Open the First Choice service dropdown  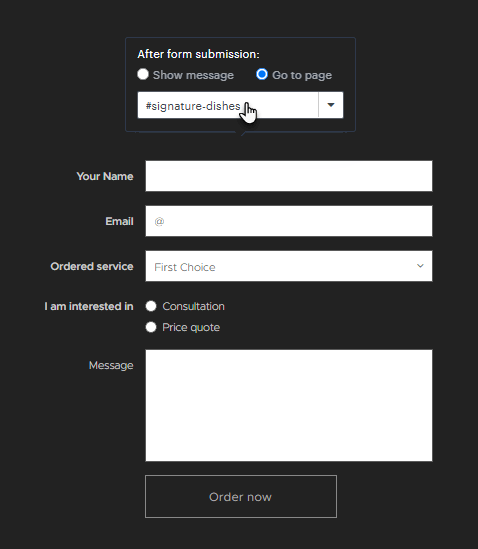289,266
